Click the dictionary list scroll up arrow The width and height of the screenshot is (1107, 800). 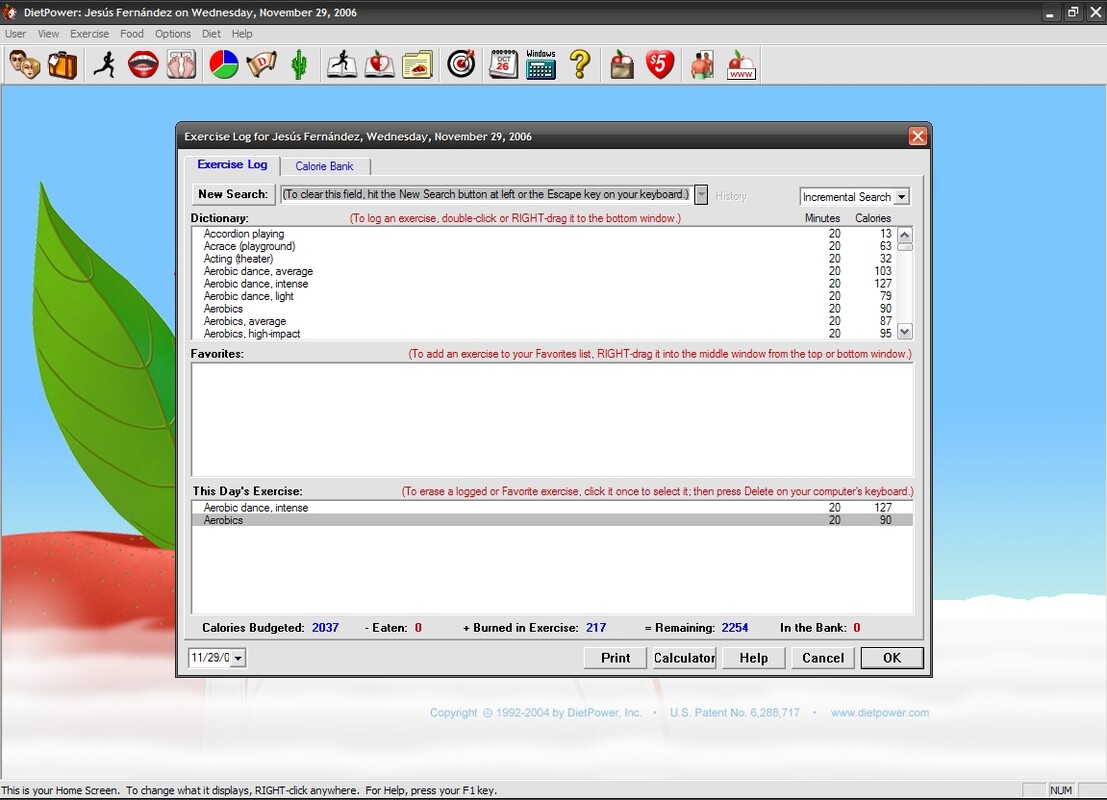tap(904, 234)
